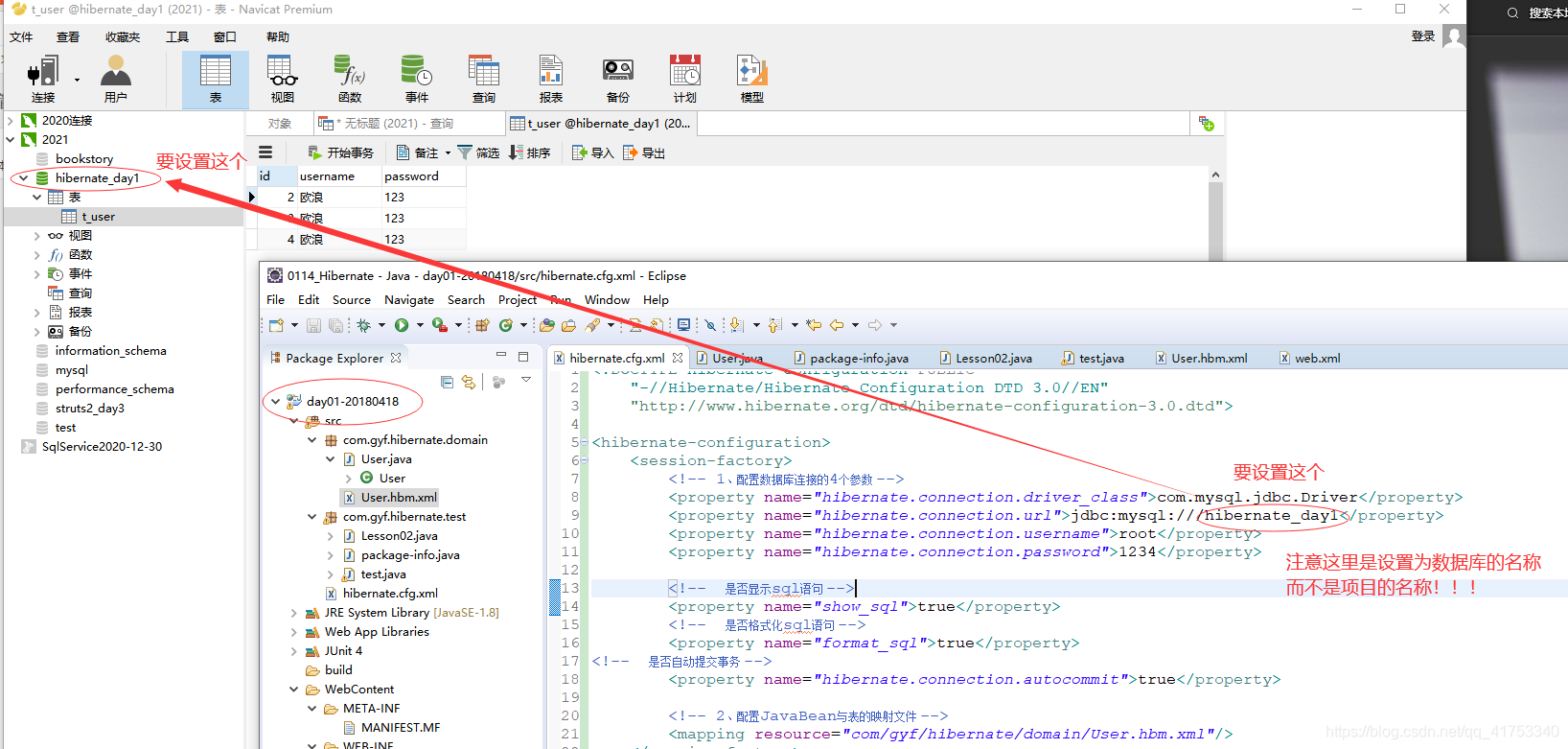Click the Next Annotation icon in Eclipse
The height and width of the screenshot is (749, 1568).
point(736,325)
